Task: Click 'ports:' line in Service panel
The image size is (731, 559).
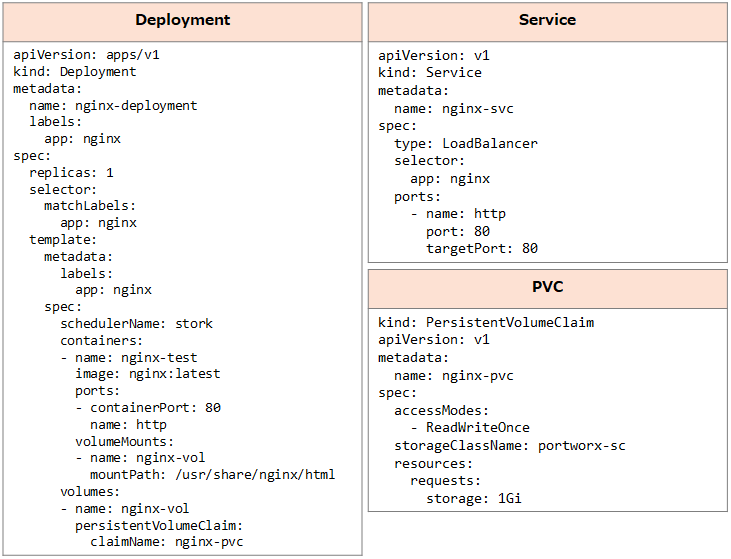Action: (x=417, y=197)
